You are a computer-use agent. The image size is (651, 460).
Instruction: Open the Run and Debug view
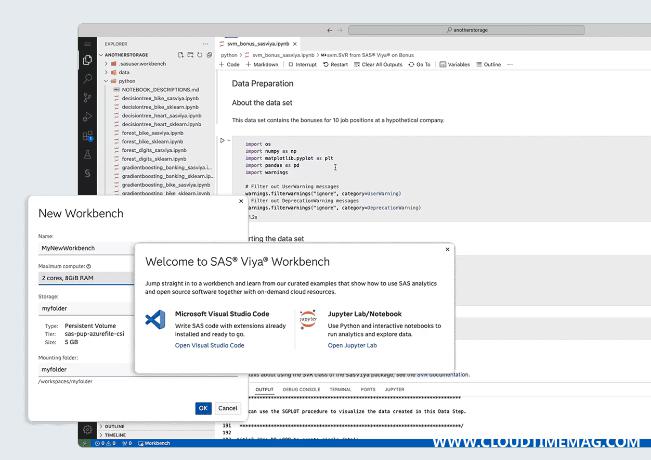(x=87, y=117)
